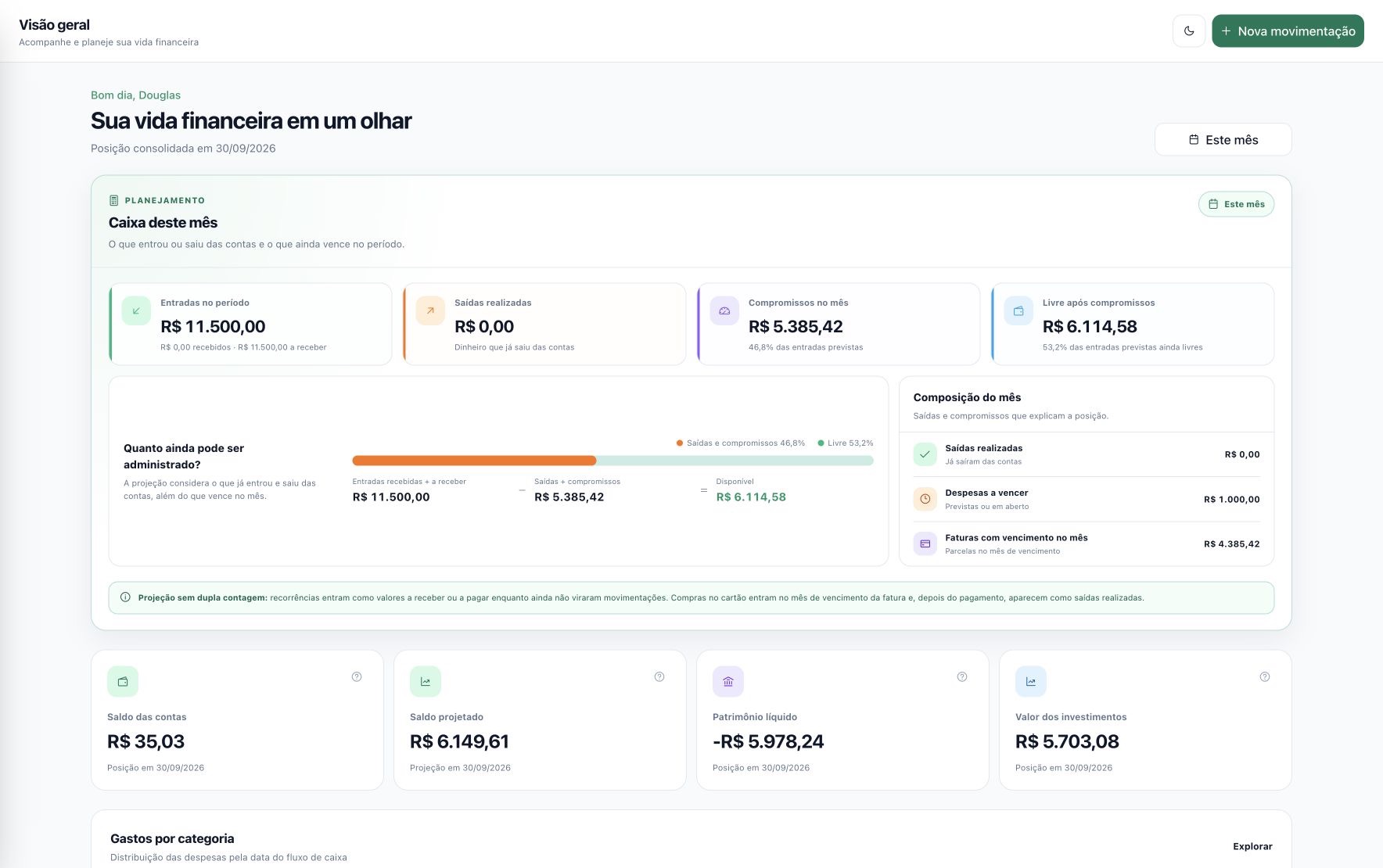Viewport: 1383px width, 868px height.
Task: Click the Compromissos no mês gauge icon
Action: click(724, 311)
